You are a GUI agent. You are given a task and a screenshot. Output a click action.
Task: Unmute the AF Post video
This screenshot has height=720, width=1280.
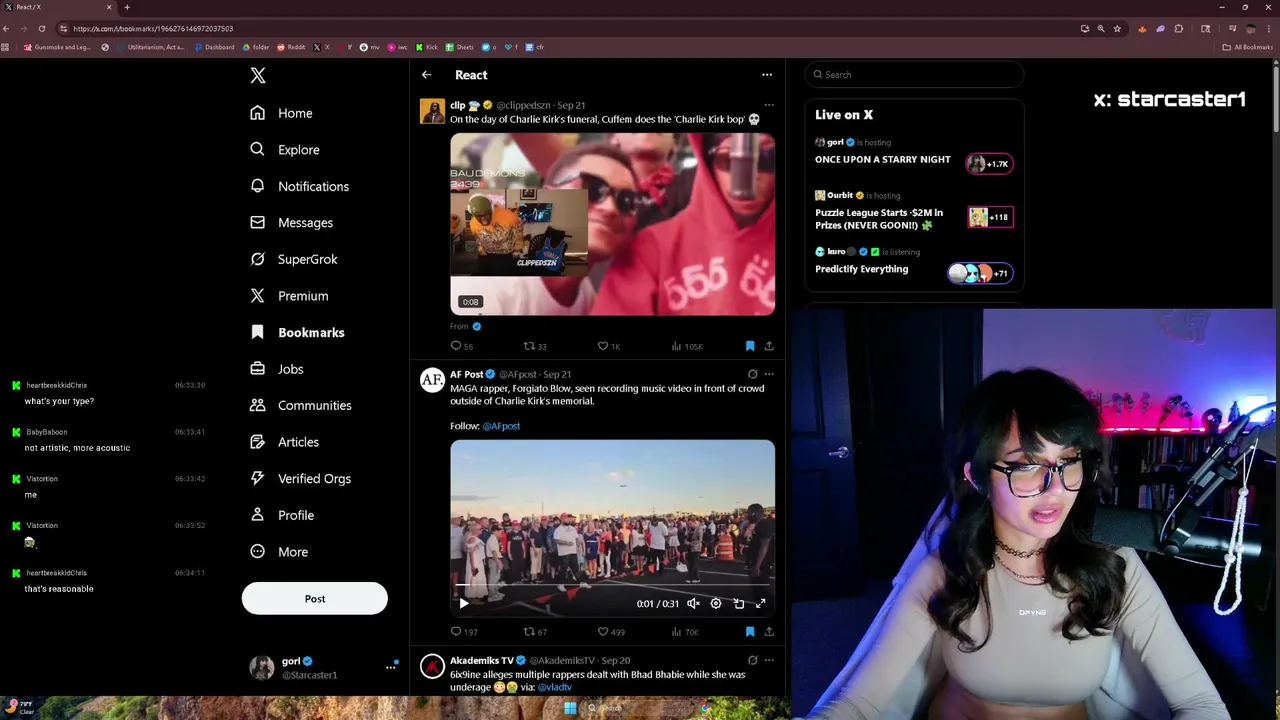693,603
